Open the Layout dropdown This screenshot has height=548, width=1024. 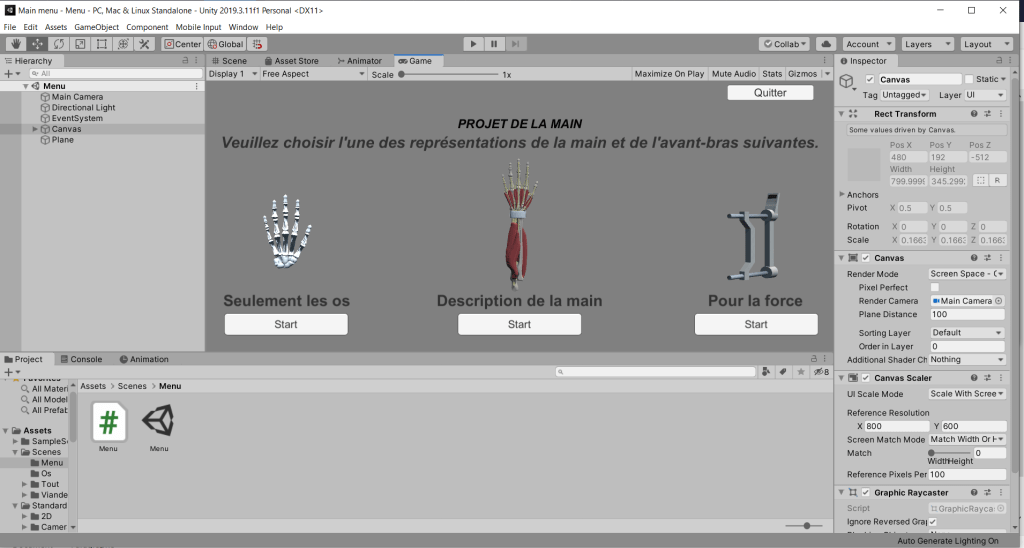tap(987, 44)
